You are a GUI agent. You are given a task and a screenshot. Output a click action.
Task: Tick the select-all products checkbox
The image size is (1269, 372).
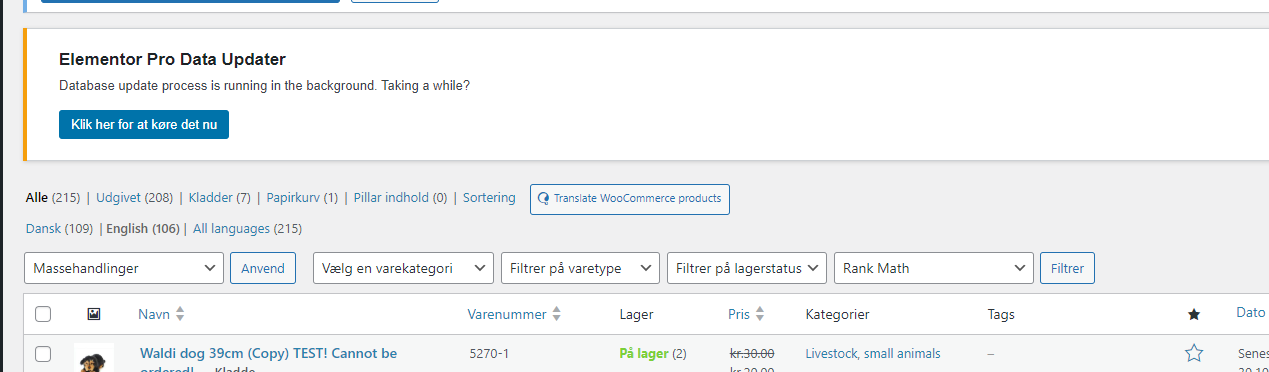point(43,314)
